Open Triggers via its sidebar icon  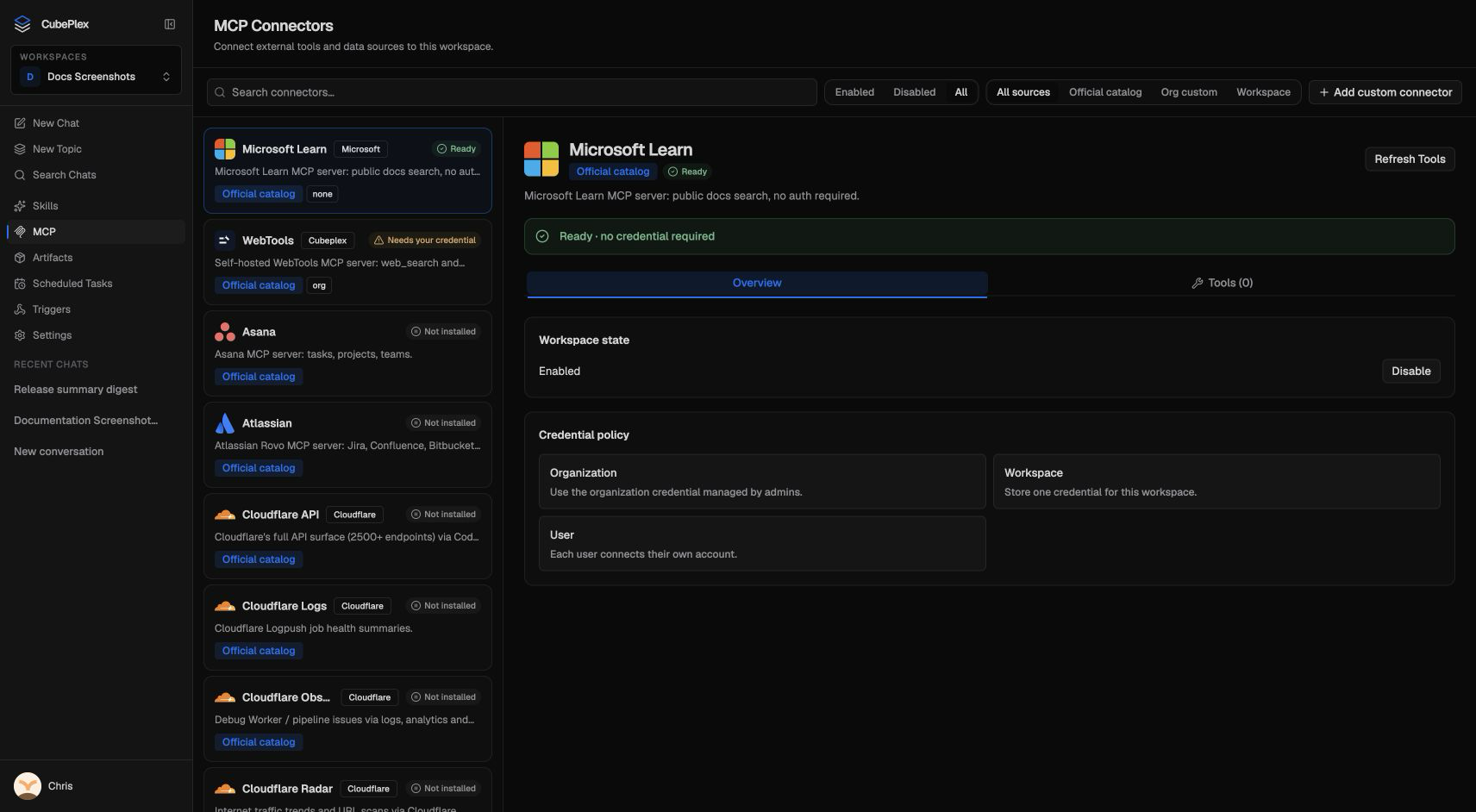tap(20, 309)
